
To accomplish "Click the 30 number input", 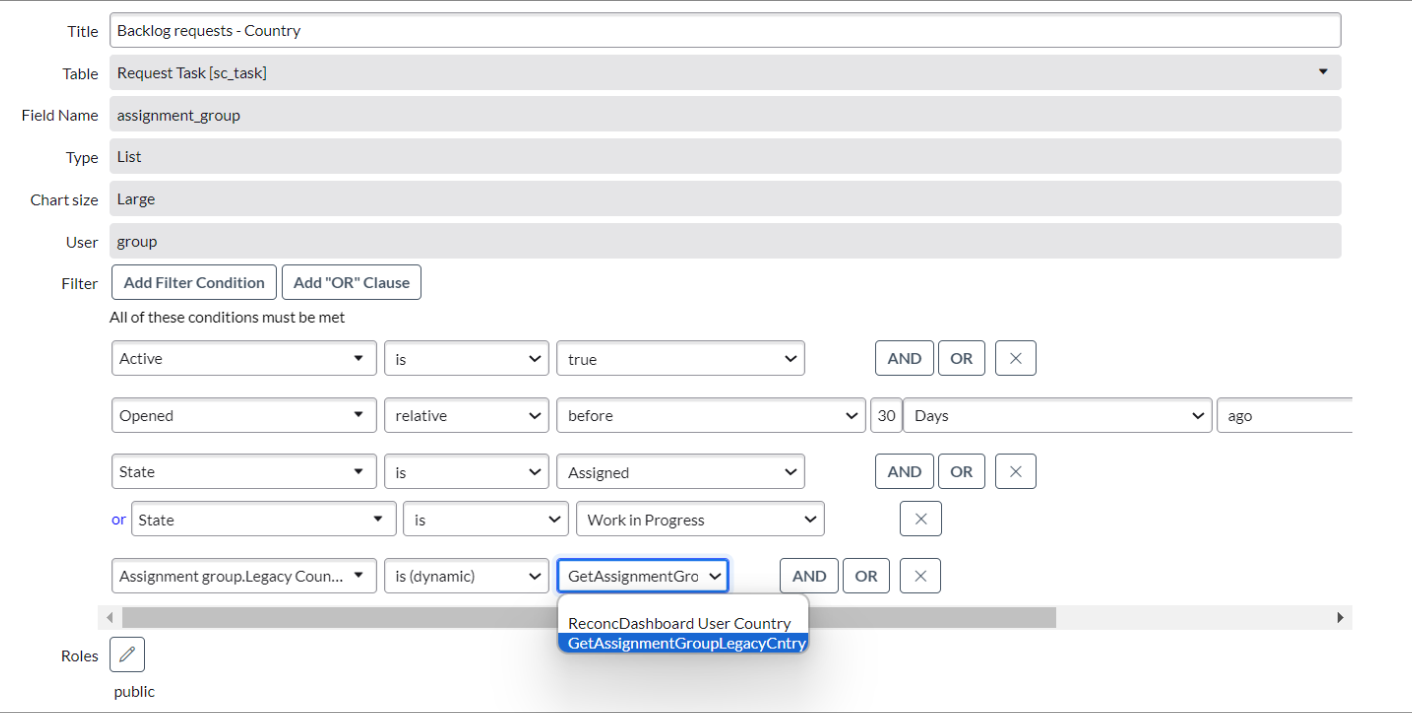I will click(x=886, y=415).
